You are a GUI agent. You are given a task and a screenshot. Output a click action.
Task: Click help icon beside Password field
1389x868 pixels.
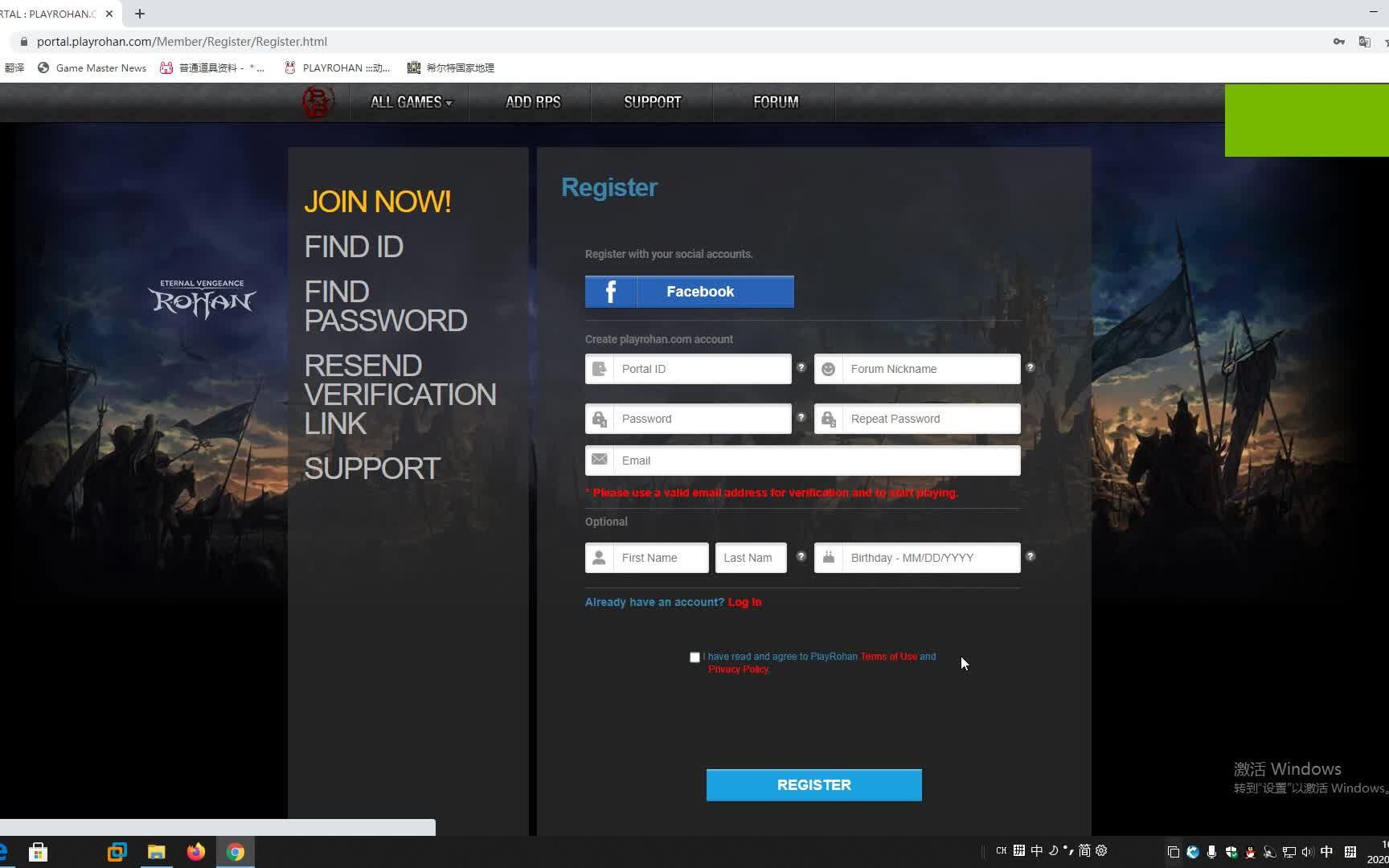click(x=801, y=417)
